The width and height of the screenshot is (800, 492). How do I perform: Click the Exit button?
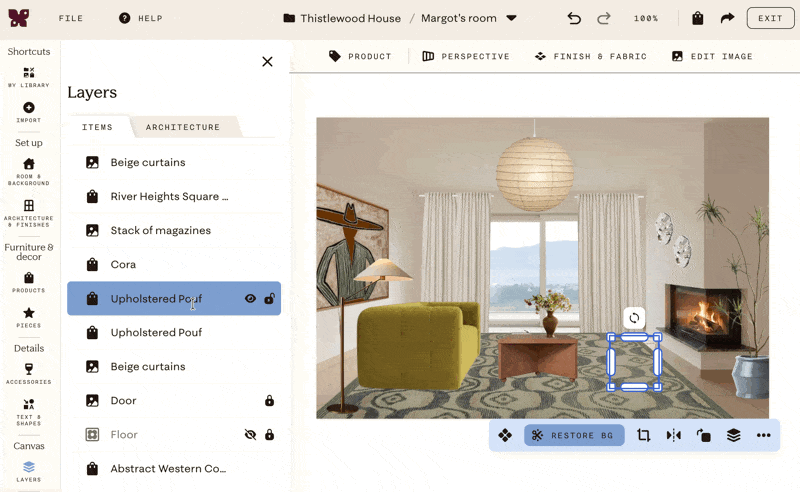(x=770, y=18)
